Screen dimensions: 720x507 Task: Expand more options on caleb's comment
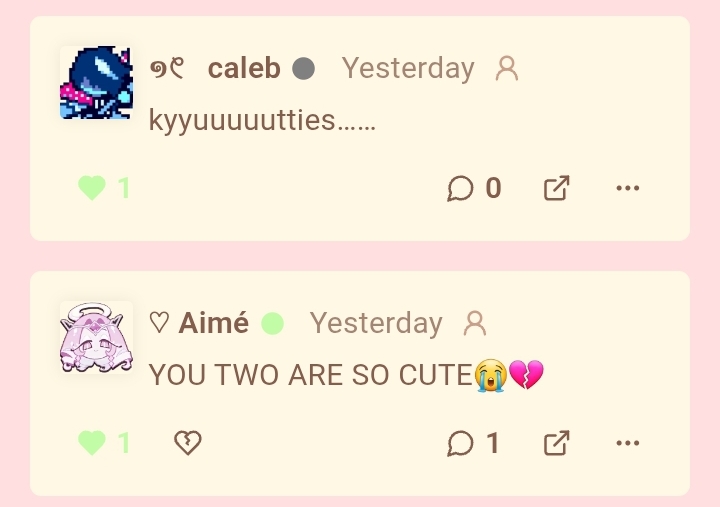(628, 188)
